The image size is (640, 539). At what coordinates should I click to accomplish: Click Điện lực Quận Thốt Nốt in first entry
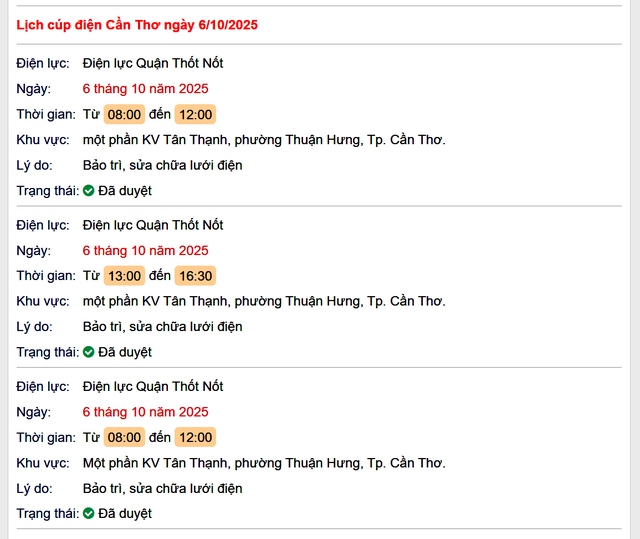(153, 63)
